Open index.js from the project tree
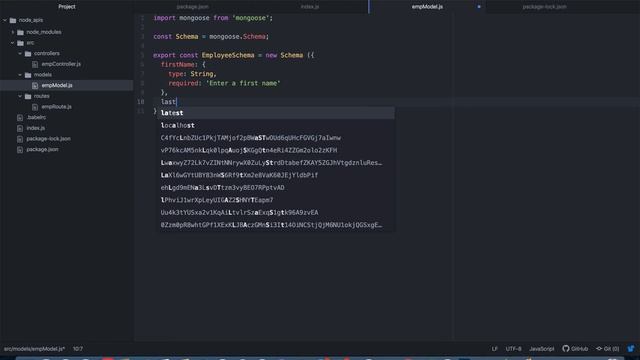Screen dimensions: 640x360 point(36,128)
